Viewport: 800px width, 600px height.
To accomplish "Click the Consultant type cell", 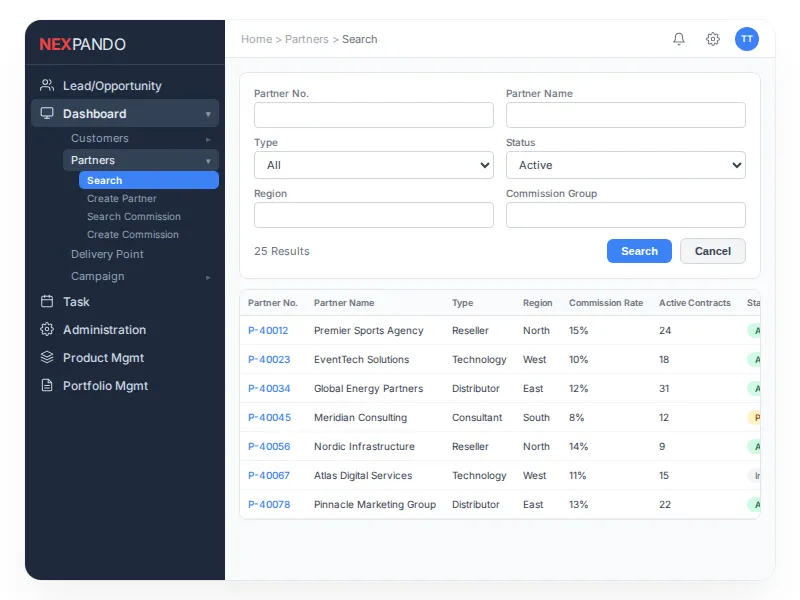I will [x=477, y=418].
